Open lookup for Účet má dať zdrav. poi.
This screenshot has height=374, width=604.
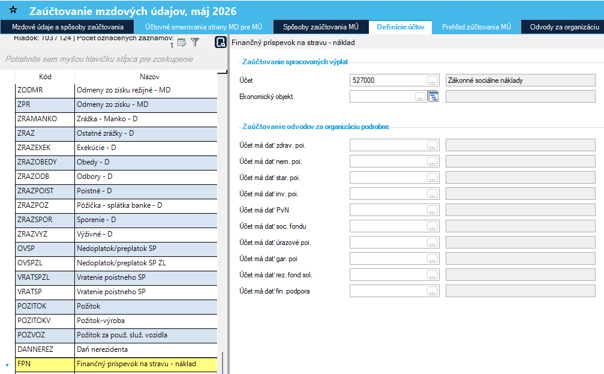(x=432, y=145)
